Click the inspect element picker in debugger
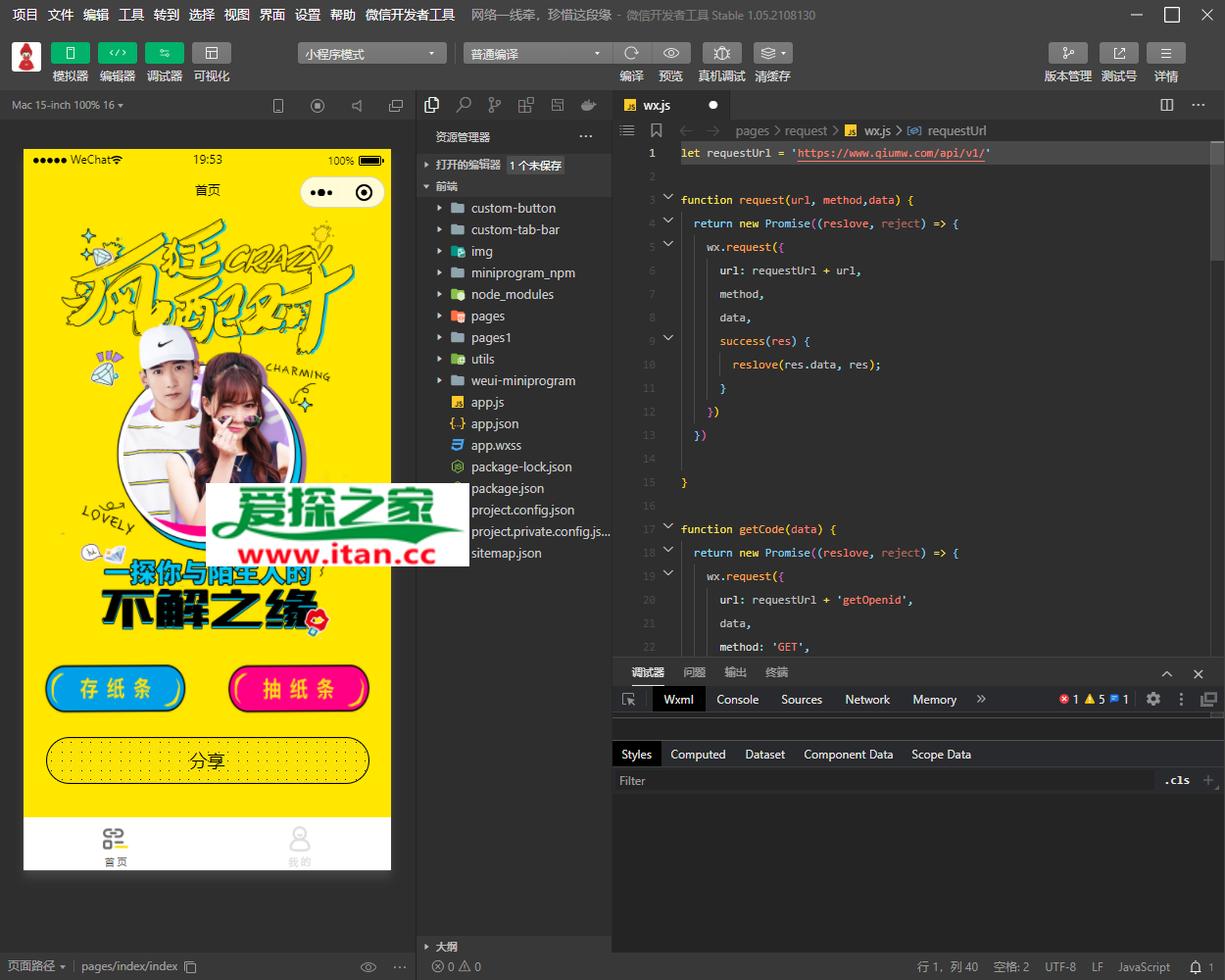The height and width of the screenshot is (980, 1225). [629, 700]
